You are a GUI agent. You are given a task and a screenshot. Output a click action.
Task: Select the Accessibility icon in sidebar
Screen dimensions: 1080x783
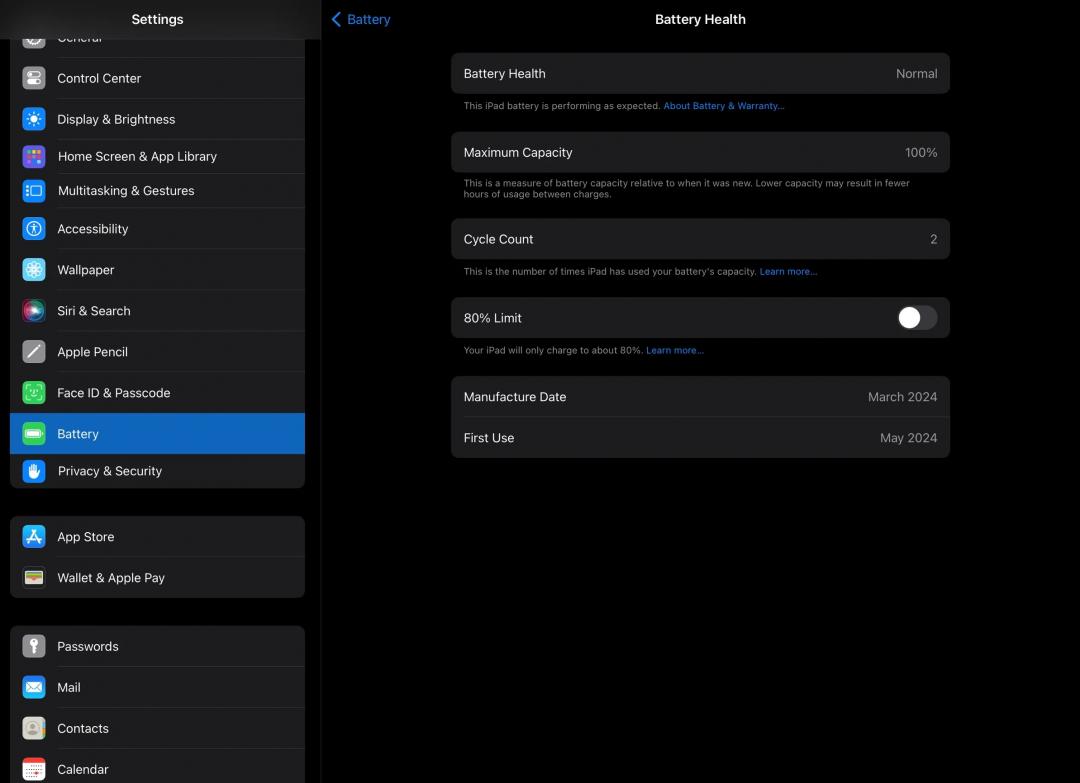(x=34, y=229)
